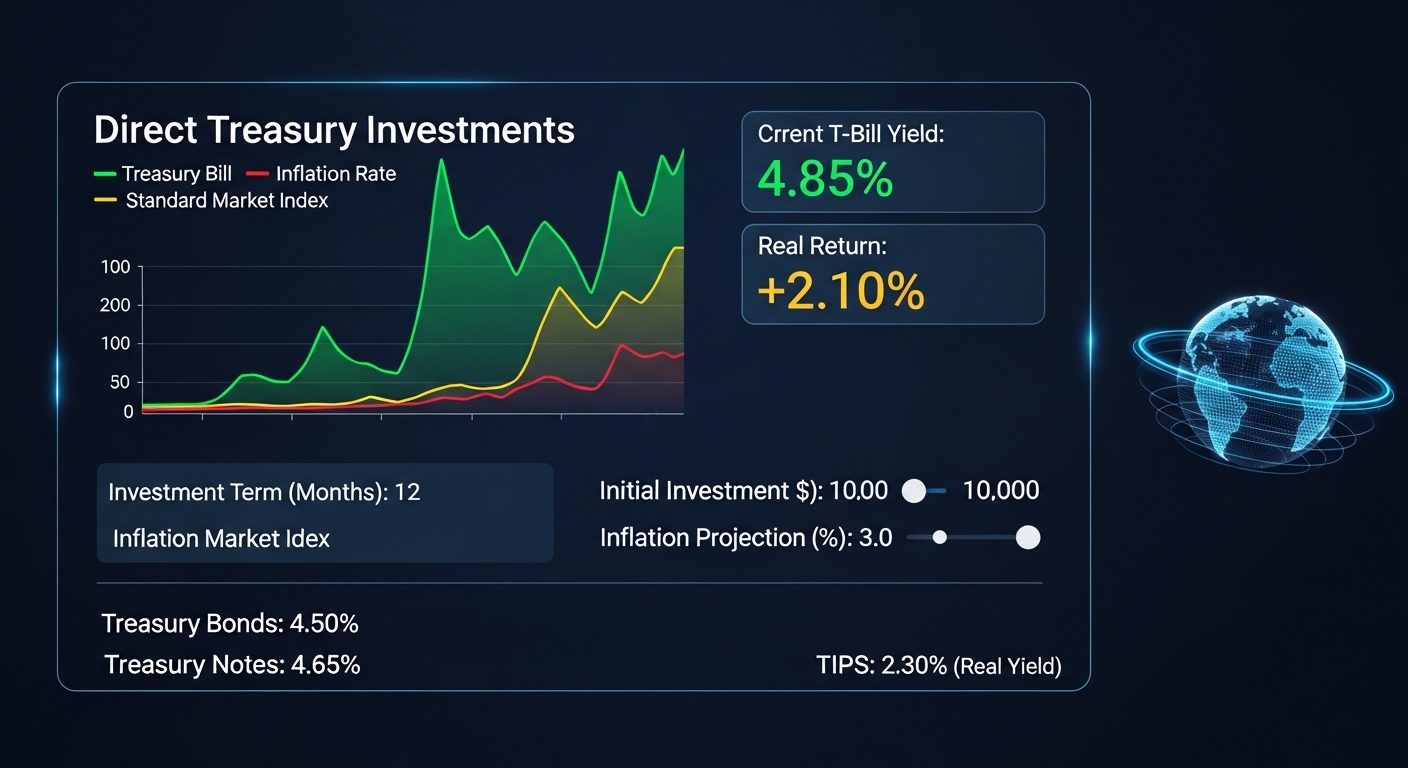Open the TIPS 2.30% Real Yield entry
The image size is (1408, 768).
[x=938, y=665]
